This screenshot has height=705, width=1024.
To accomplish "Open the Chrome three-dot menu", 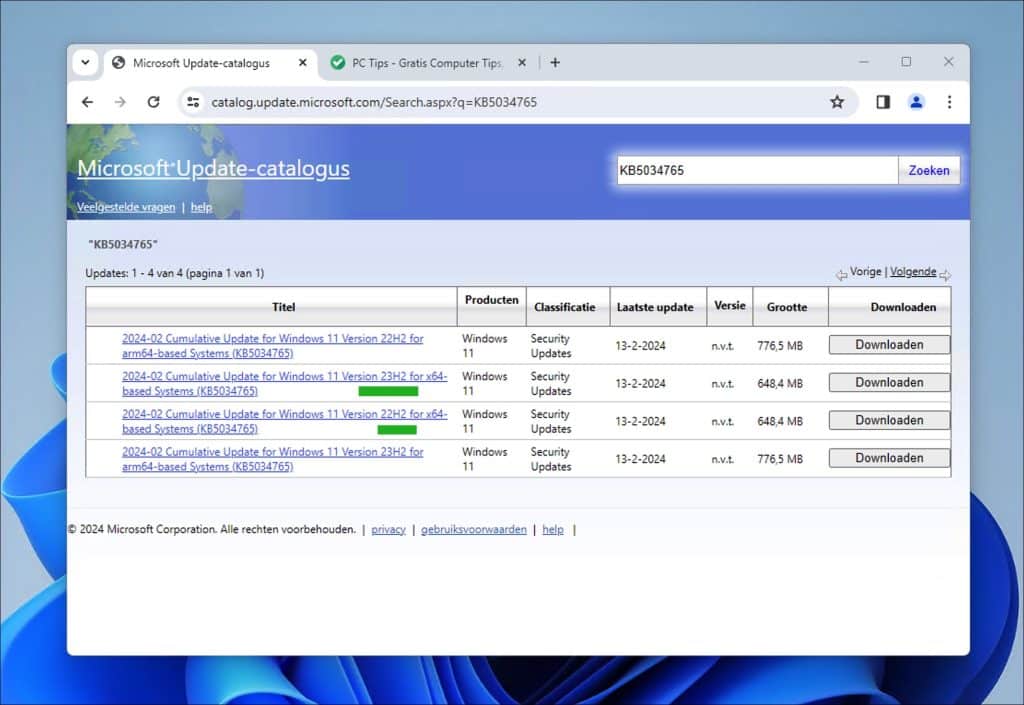I will (x=950, y=102).
